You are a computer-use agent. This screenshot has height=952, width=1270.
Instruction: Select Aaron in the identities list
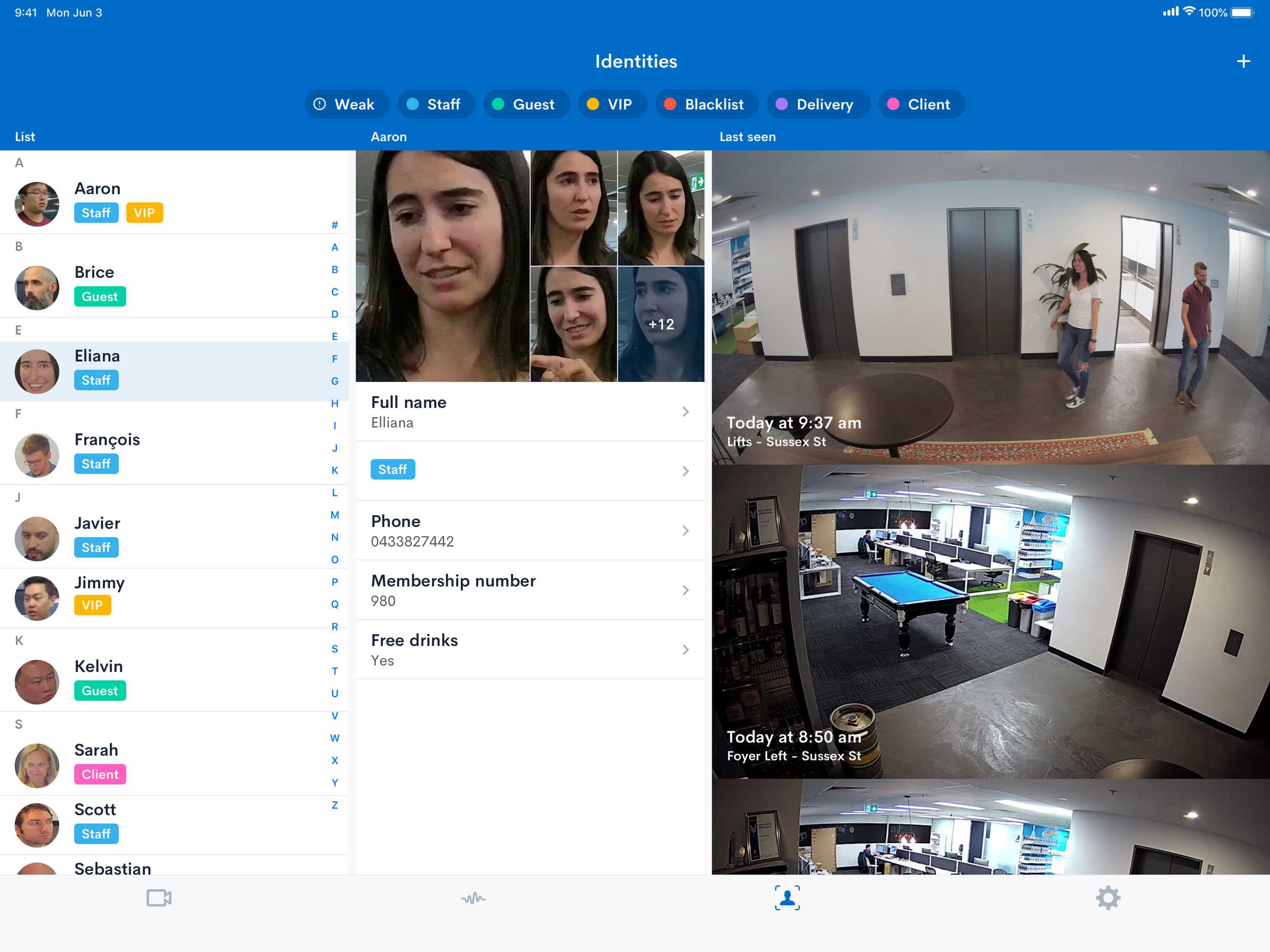[174, 204]
